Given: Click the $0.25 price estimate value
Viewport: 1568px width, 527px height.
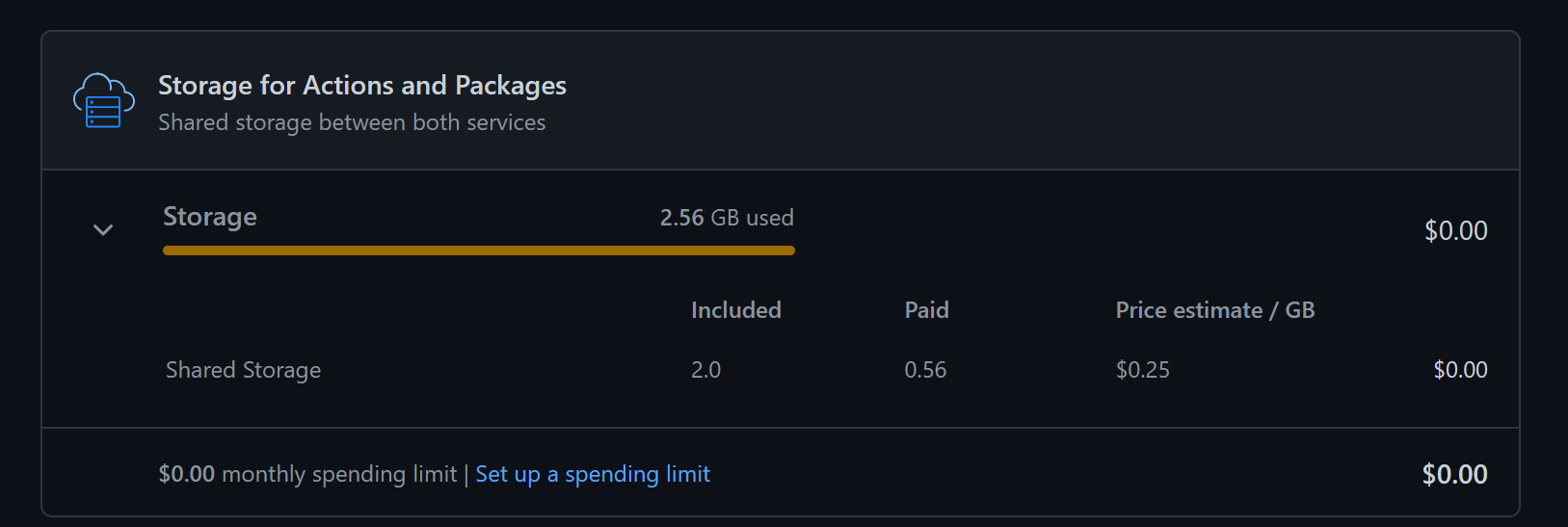Looking at the screenshot, I should 1142,370.
